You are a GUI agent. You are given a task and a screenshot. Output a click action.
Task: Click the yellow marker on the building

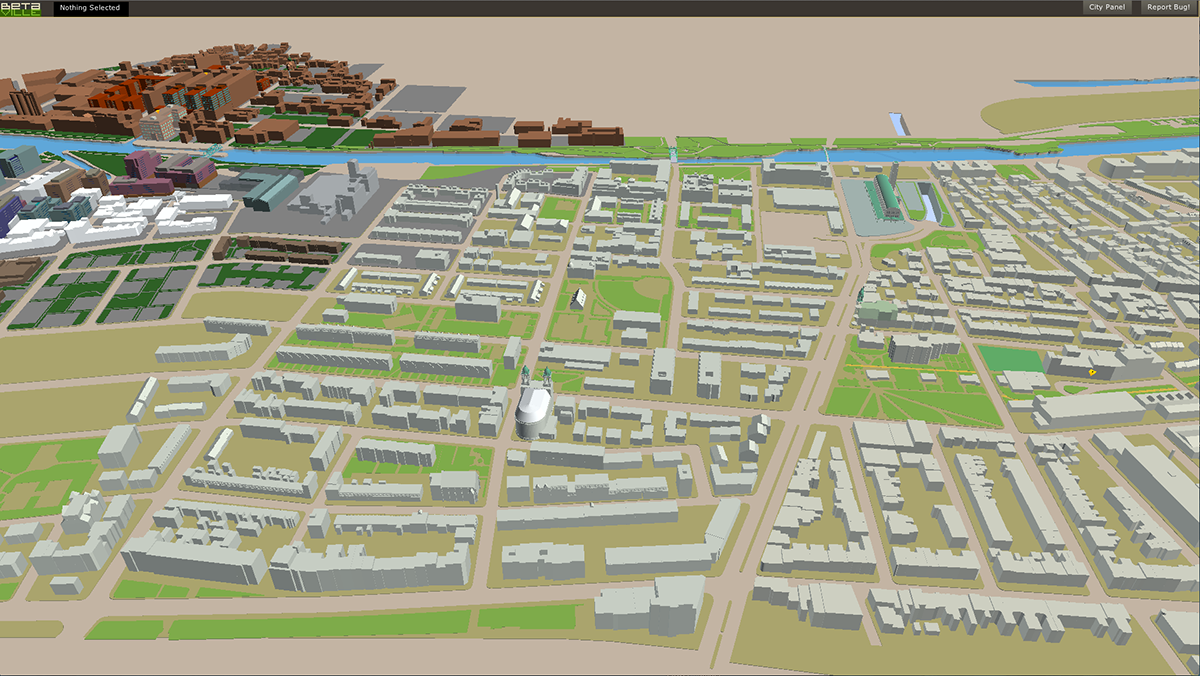(1091, 371)
